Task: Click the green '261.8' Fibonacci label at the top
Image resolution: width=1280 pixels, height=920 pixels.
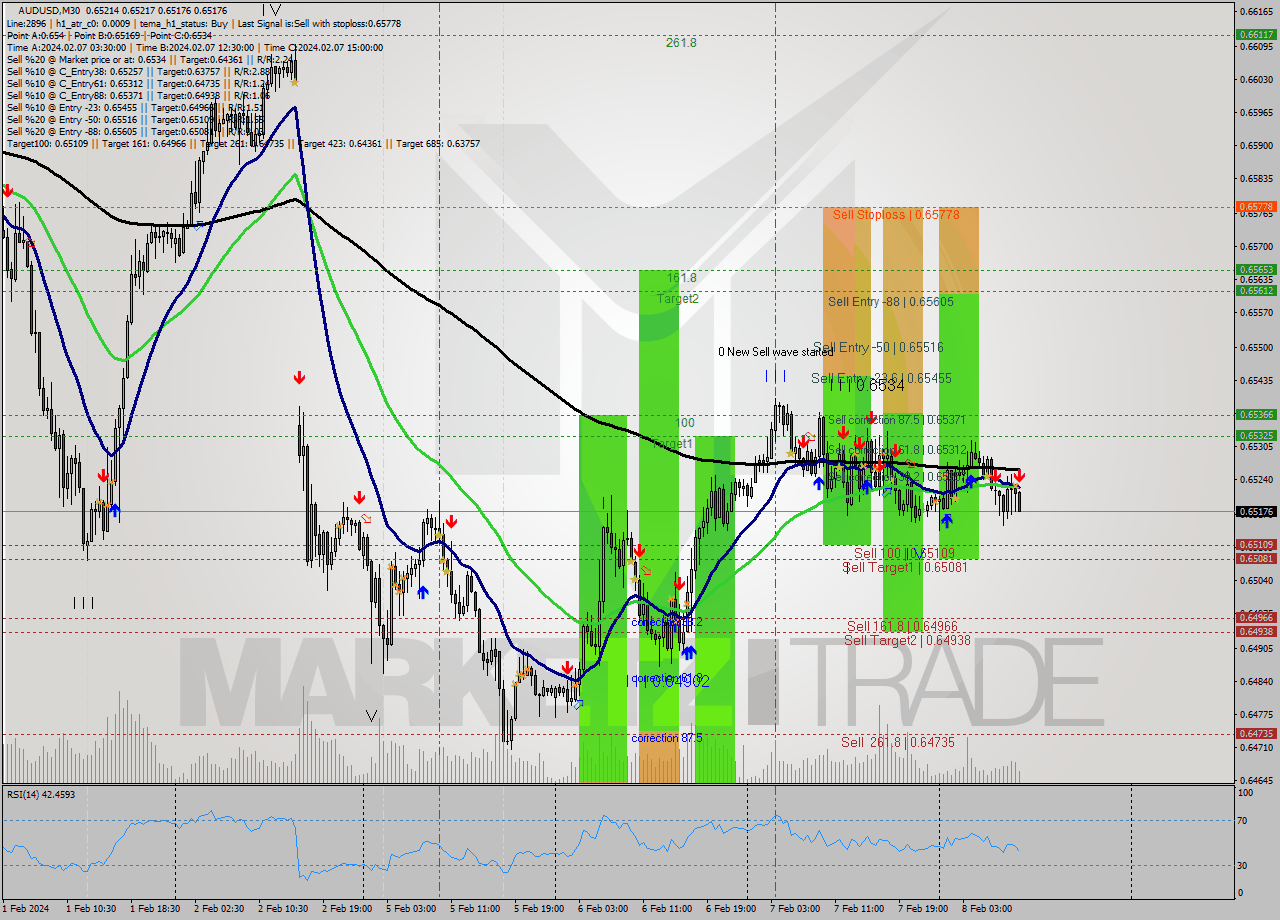Action: coord(681,43)
